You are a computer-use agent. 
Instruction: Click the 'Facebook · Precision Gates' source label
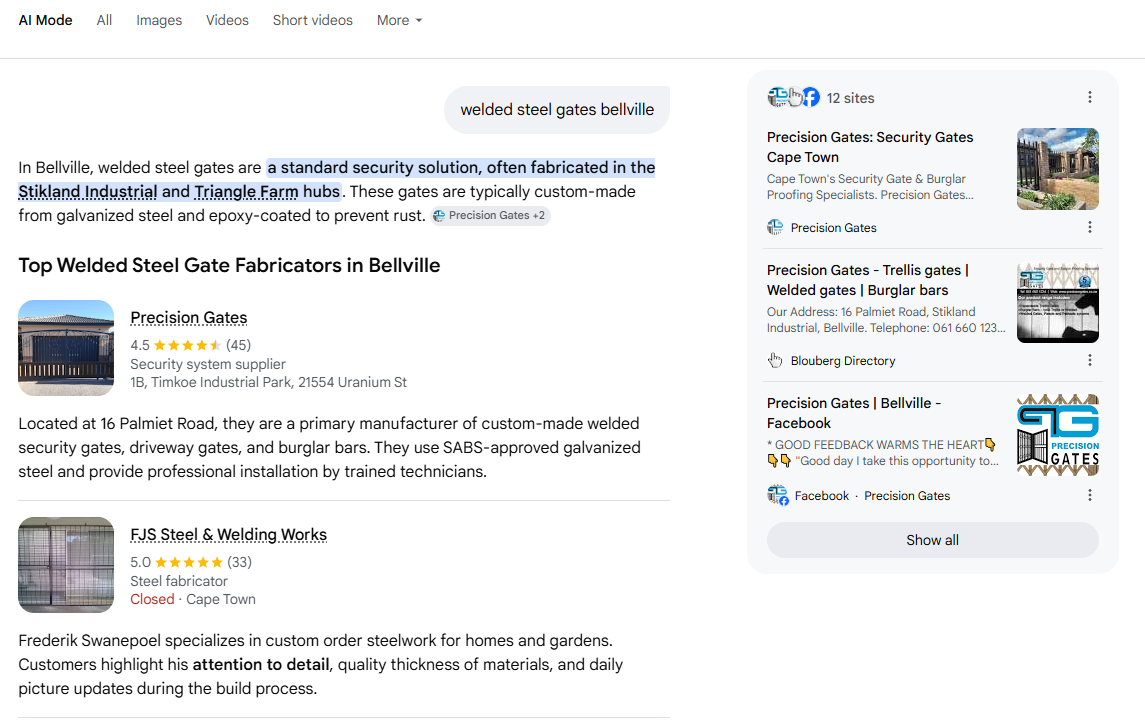pos(873,496)
